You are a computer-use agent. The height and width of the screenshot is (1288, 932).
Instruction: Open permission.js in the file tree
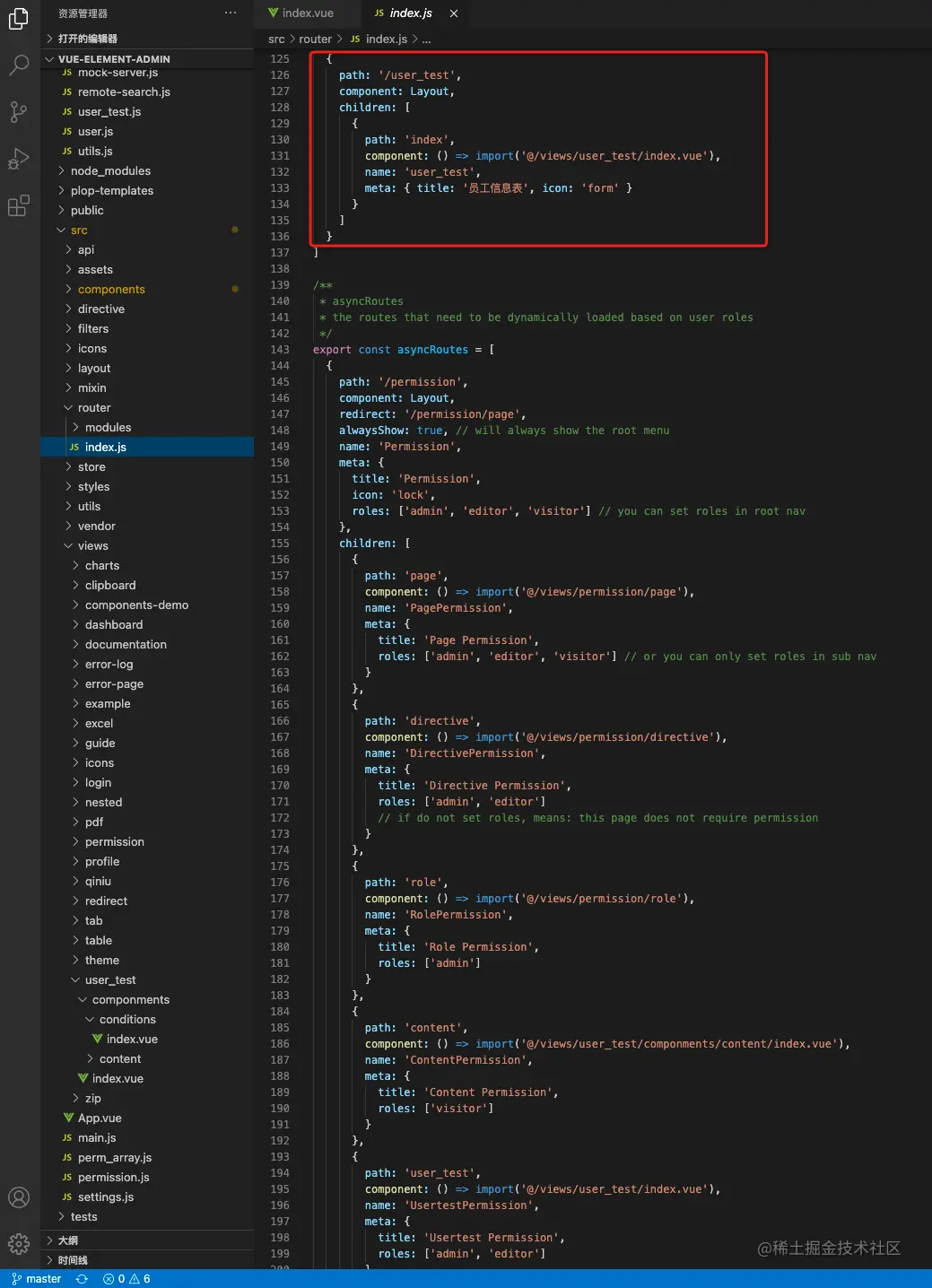(113, 1178)
